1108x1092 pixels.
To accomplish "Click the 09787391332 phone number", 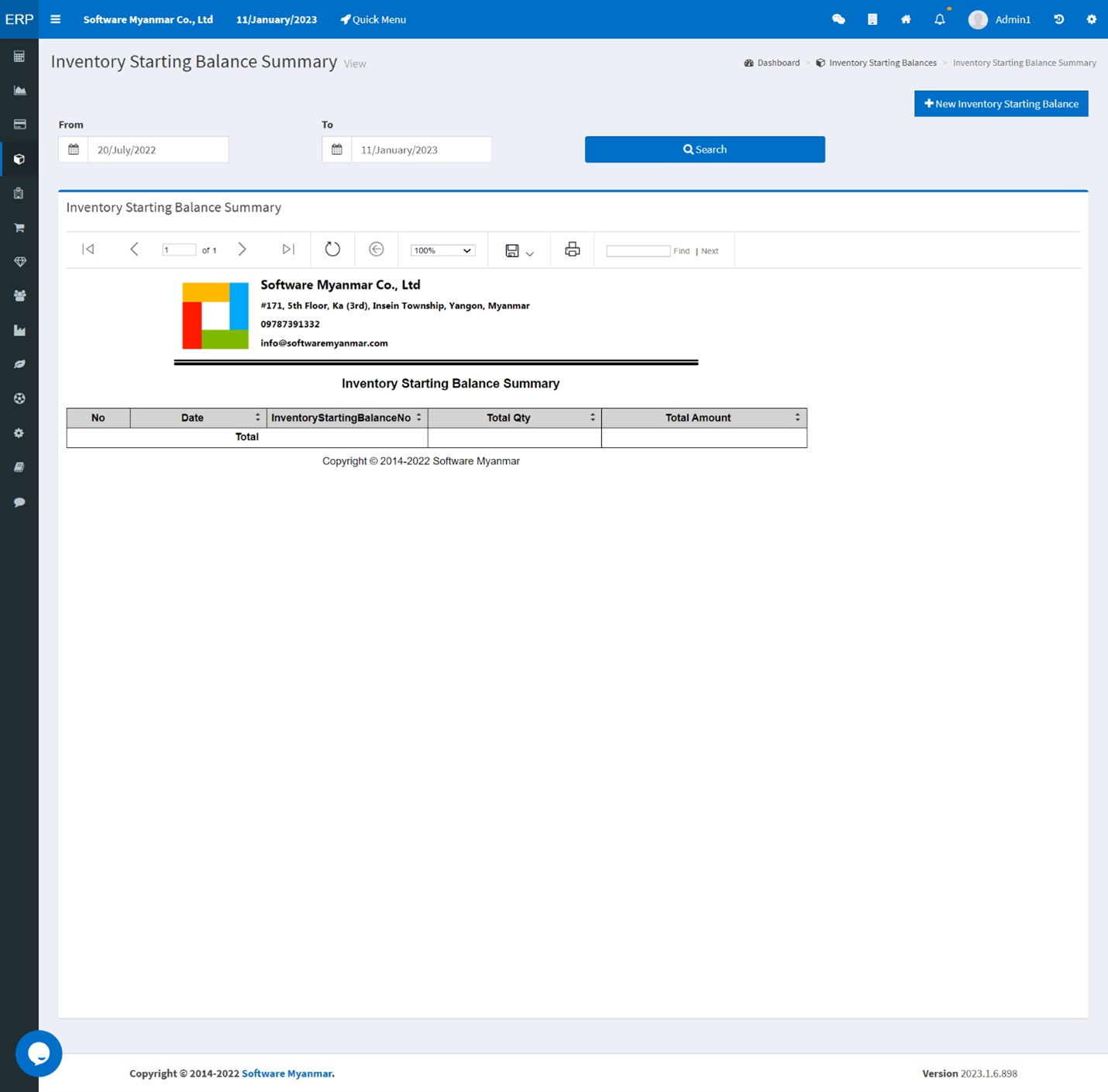I will (x=290, y=324).
